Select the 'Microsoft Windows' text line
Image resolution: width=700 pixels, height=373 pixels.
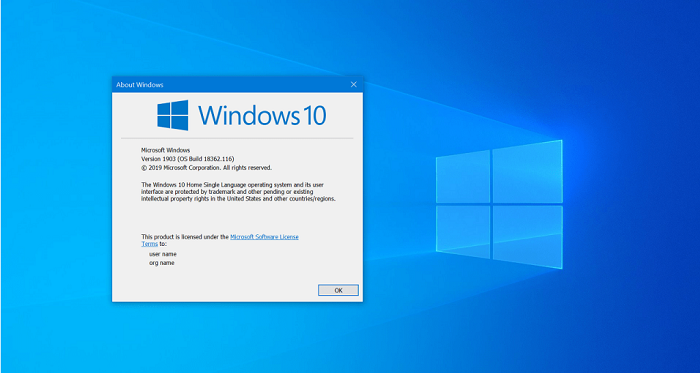click(166, 150)
